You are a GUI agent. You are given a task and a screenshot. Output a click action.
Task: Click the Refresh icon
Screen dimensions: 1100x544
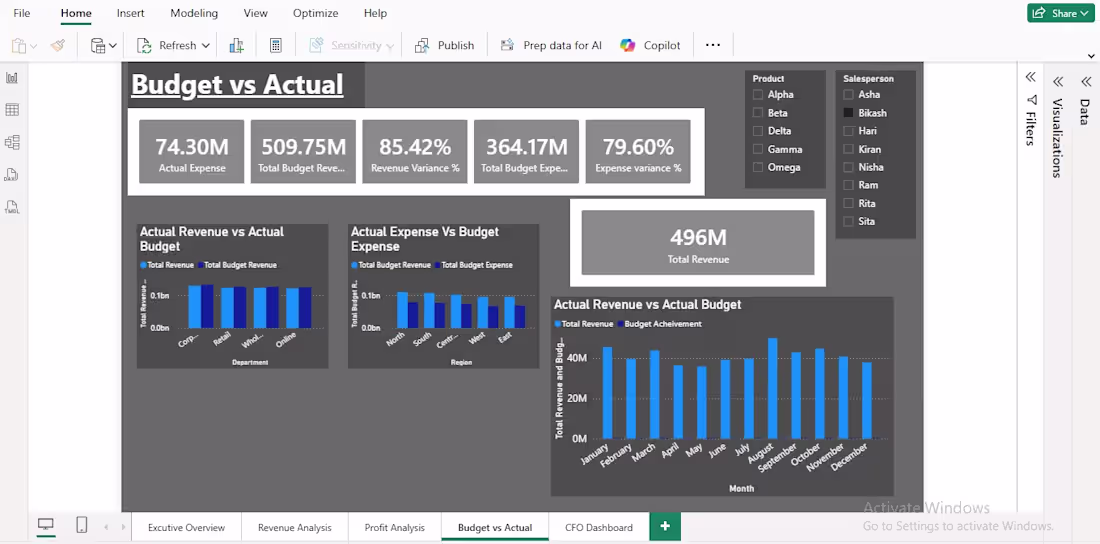pos(145,46)
